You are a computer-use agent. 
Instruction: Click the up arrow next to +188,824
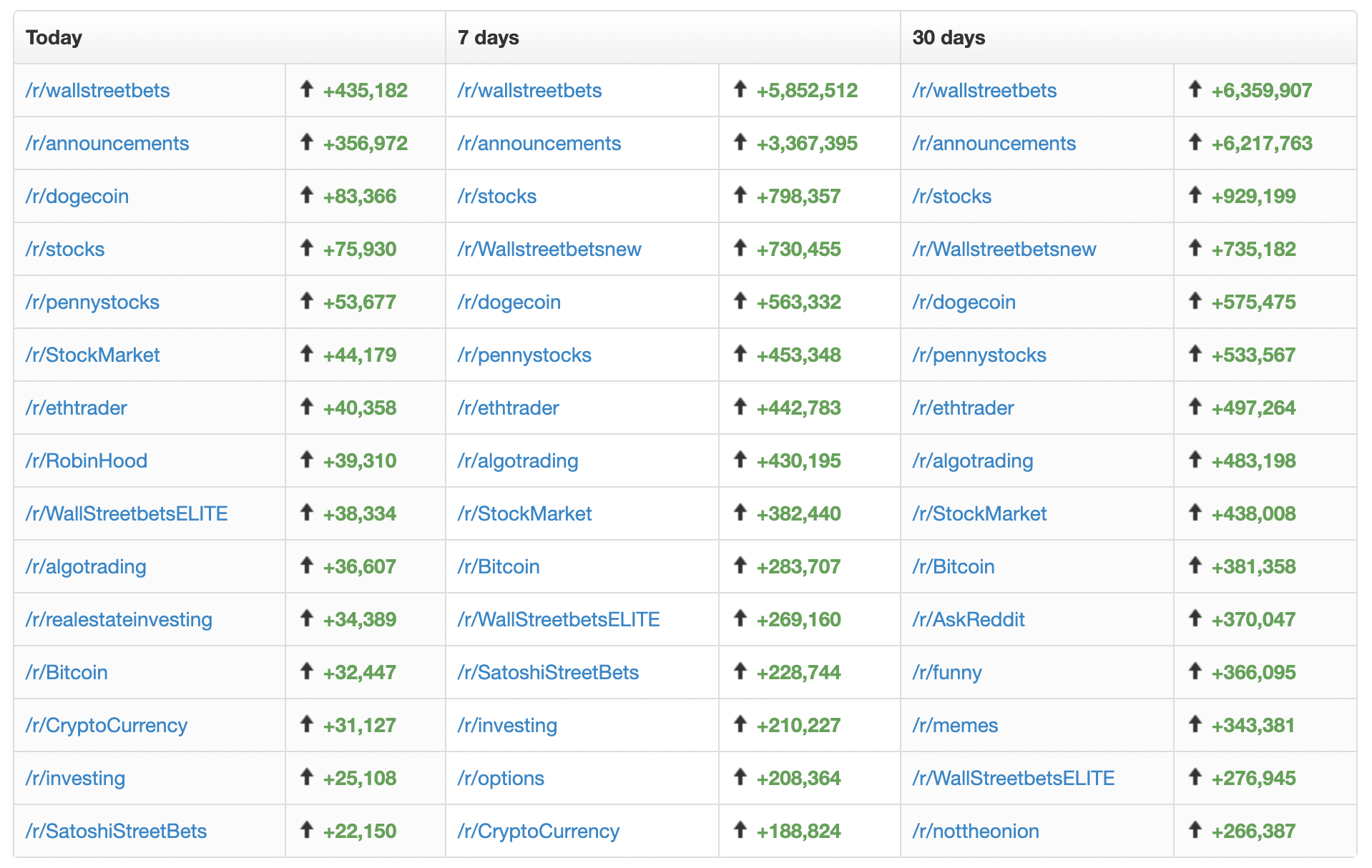(740, 830)
